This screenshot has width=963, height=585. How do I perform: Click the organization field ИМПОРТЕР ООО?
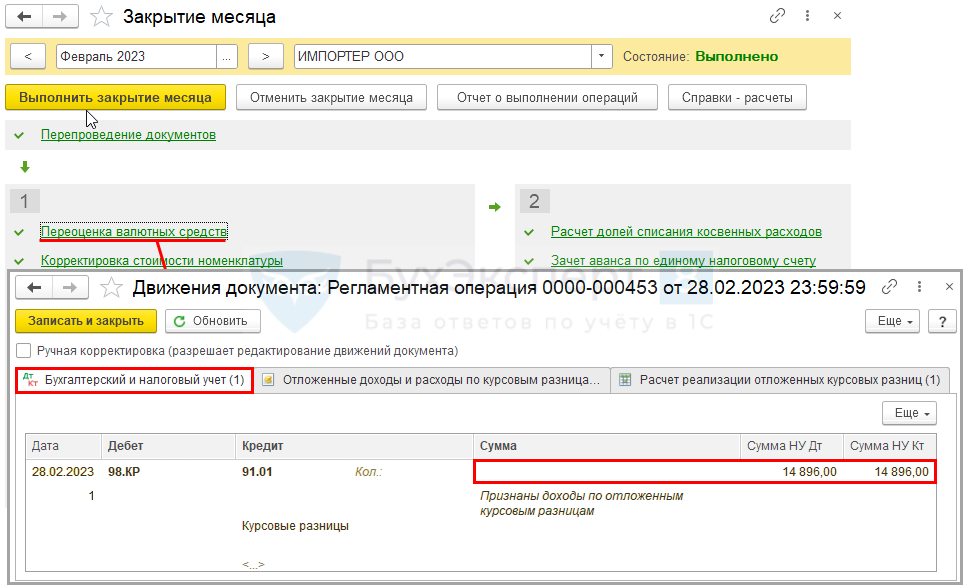pos(442,56)
